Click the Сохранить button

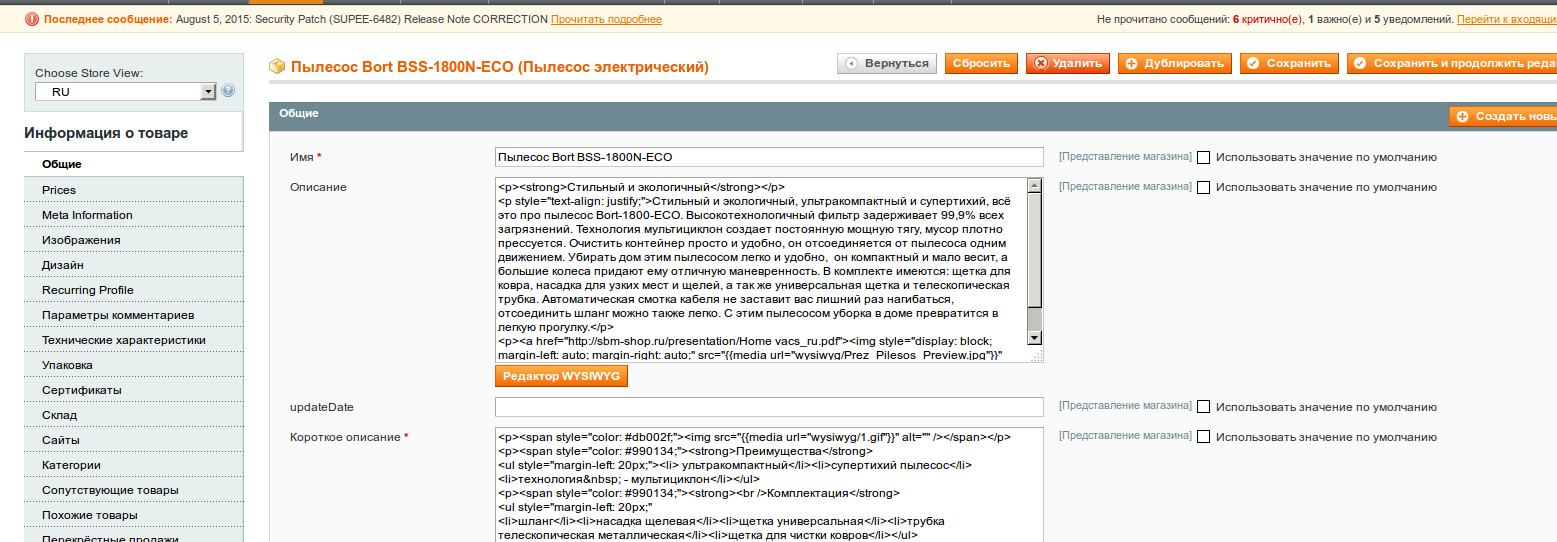[1289, 63]
